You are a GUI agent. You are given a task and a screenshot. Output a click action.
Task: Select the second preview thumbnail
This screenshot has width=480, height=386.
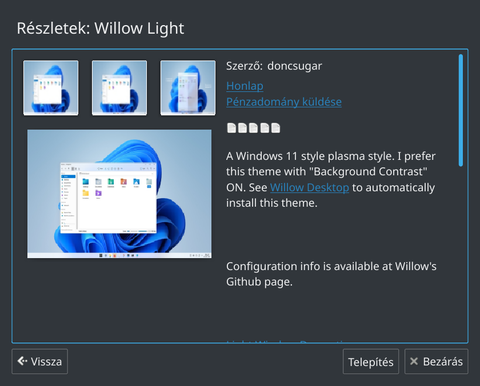(119, 88)
